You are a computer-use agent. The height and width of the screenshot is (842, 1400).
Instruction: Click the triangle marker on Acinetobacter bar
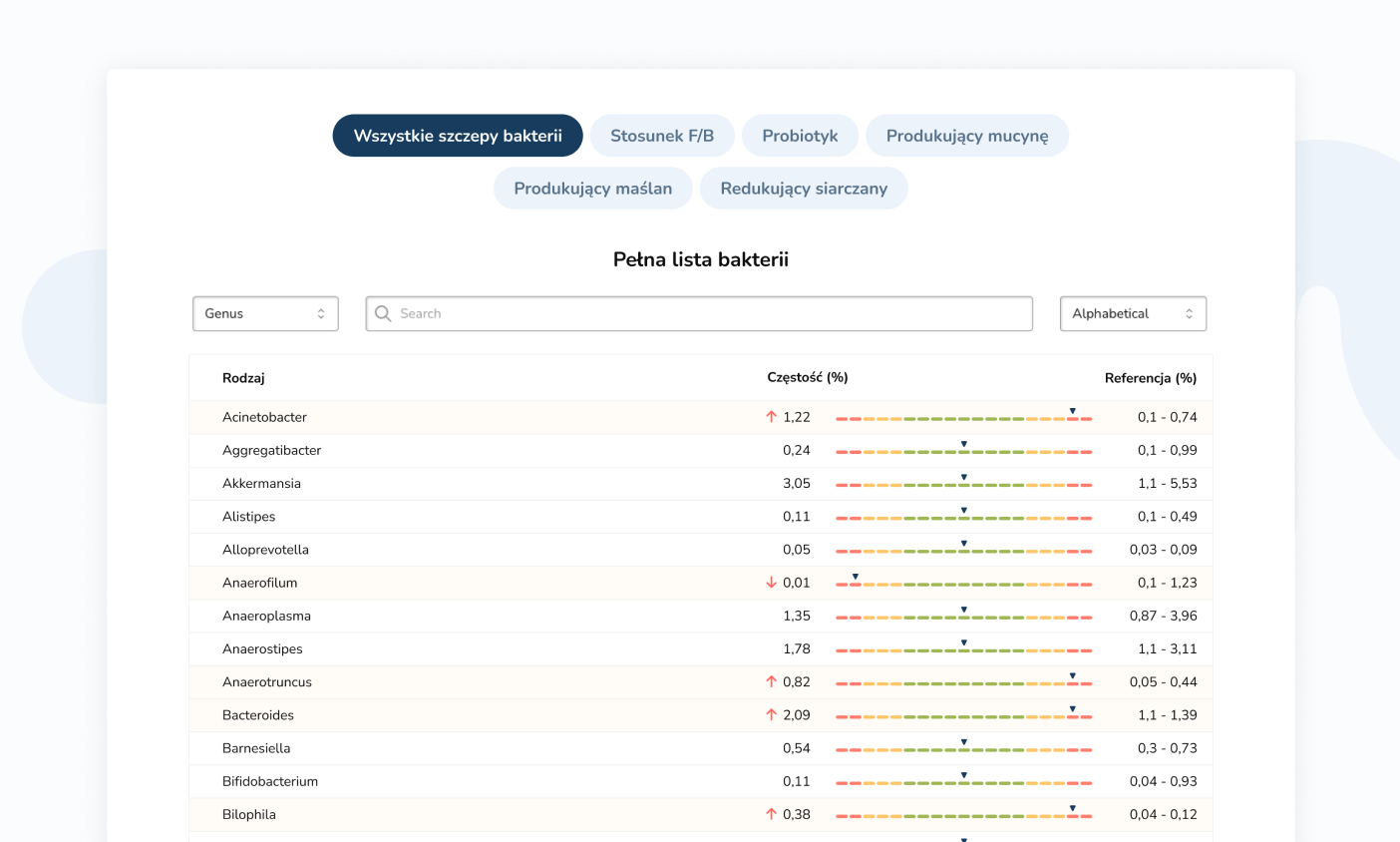pyautogui.click(x=1073, y=411)
